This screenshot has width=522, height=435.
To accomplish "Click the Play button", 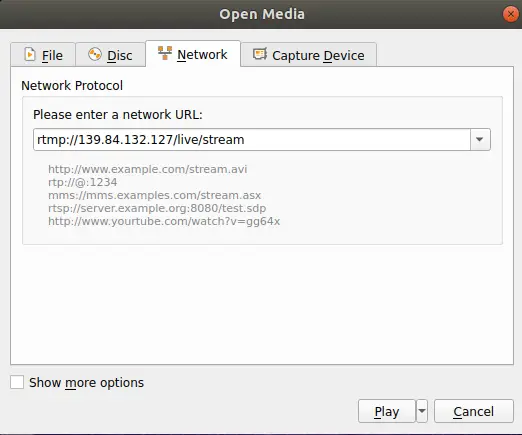I will [387, 411].
